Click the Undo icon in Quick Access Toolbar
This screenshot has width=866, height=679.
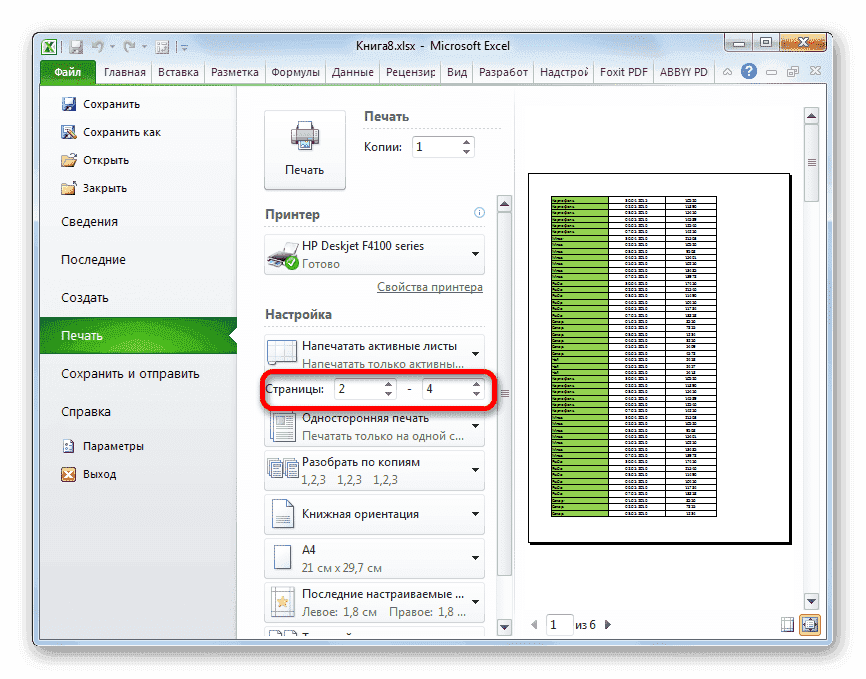point(100,46)
